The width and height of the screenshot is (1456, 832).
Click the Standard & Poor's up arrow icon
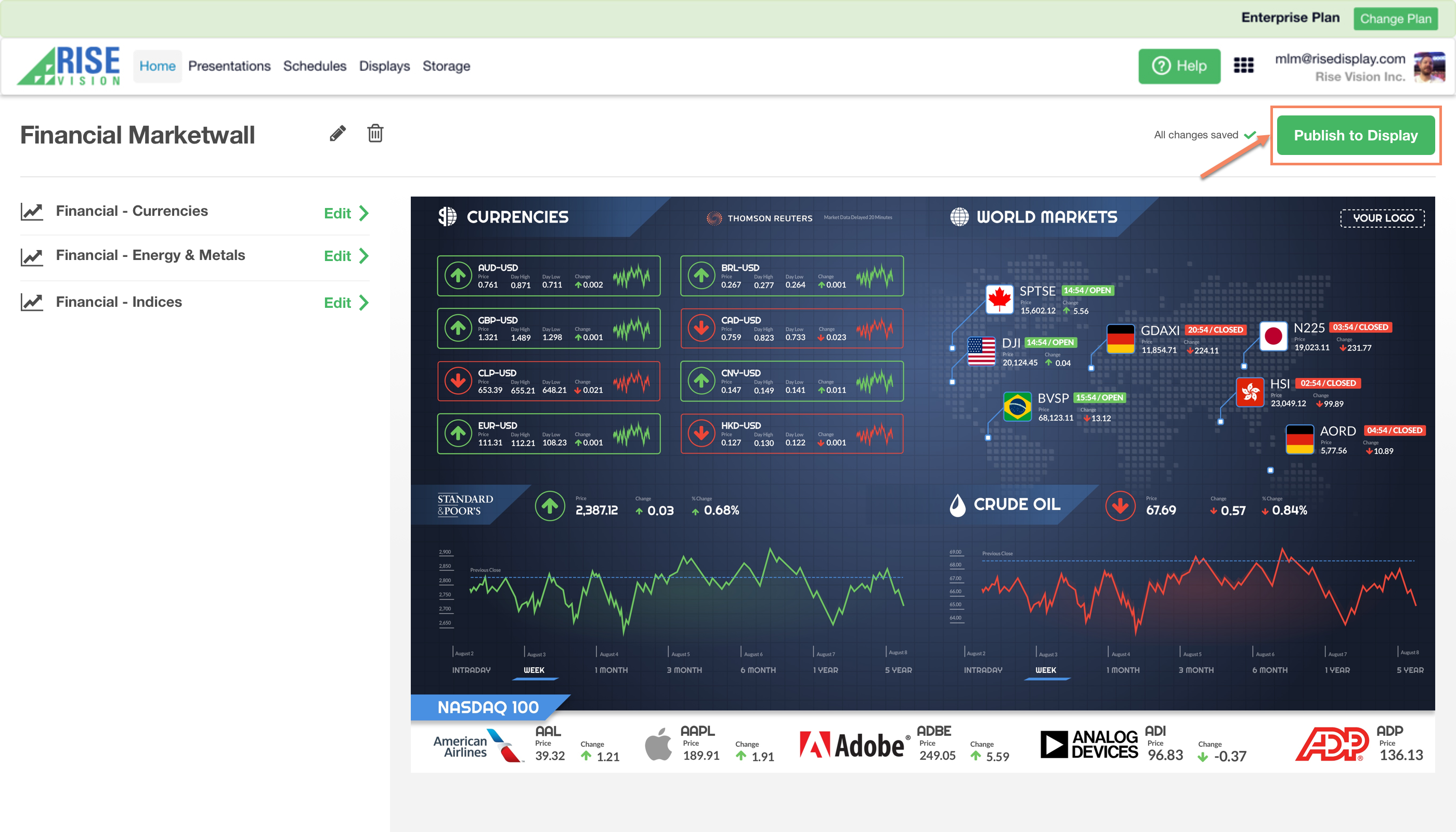[550, 506]
